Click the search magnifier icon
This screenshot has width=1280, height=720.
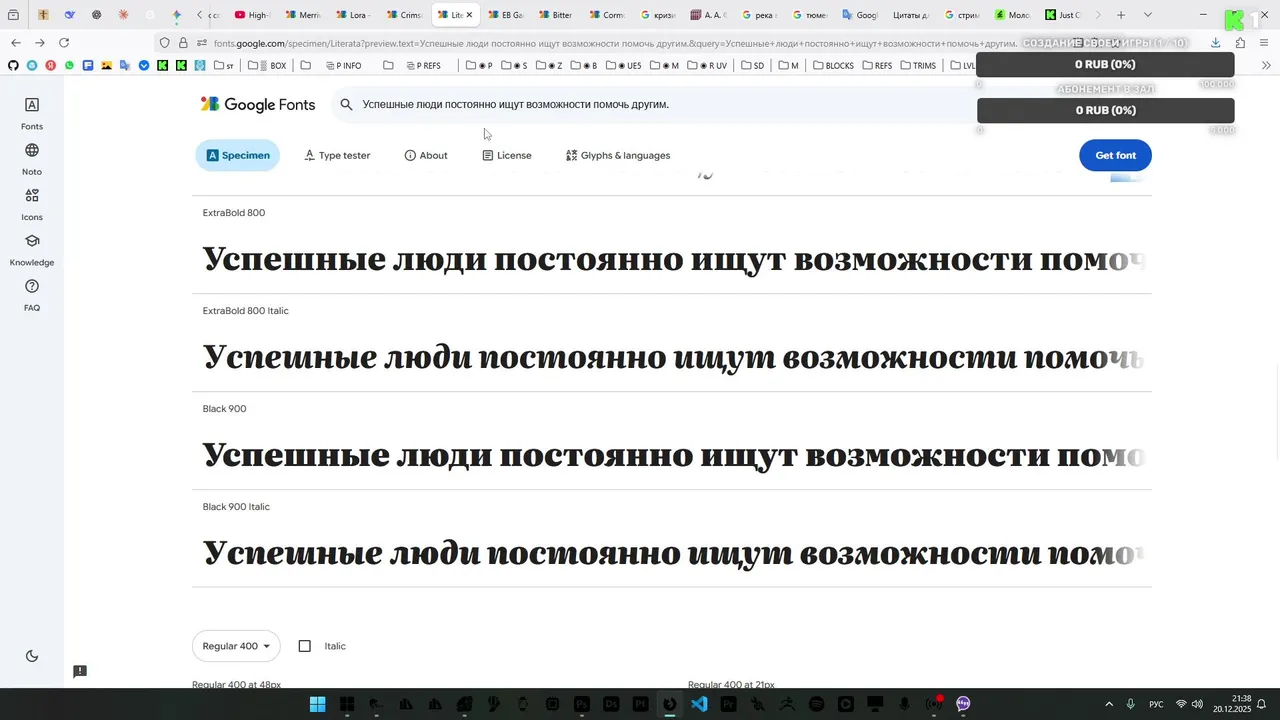tap(346, 104)
